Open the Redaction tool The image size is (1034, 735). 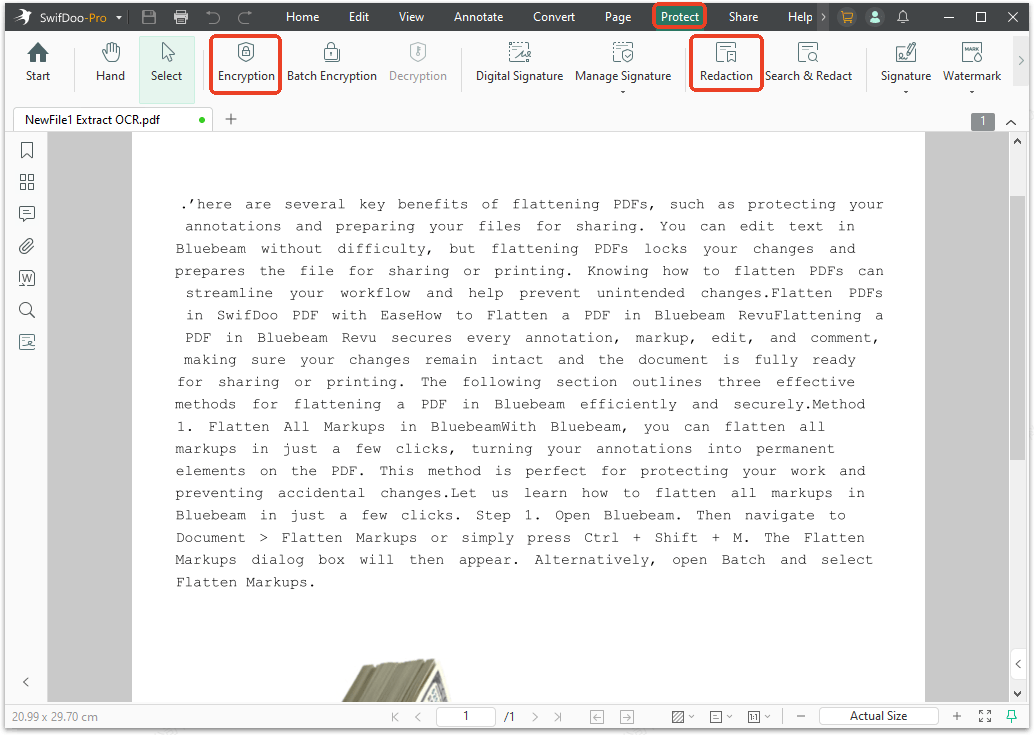[x=726, y=64]
